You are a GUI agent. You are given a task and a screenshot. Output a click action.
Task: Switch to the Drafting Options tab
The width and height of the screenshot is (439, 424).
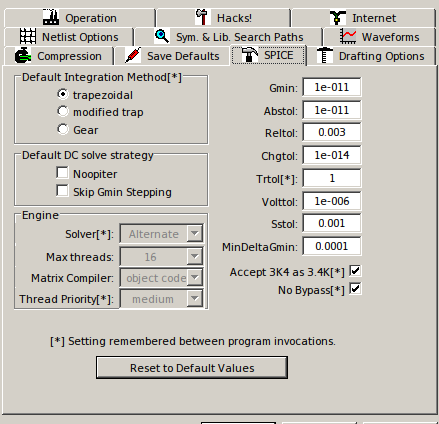(x=372, y=56)
